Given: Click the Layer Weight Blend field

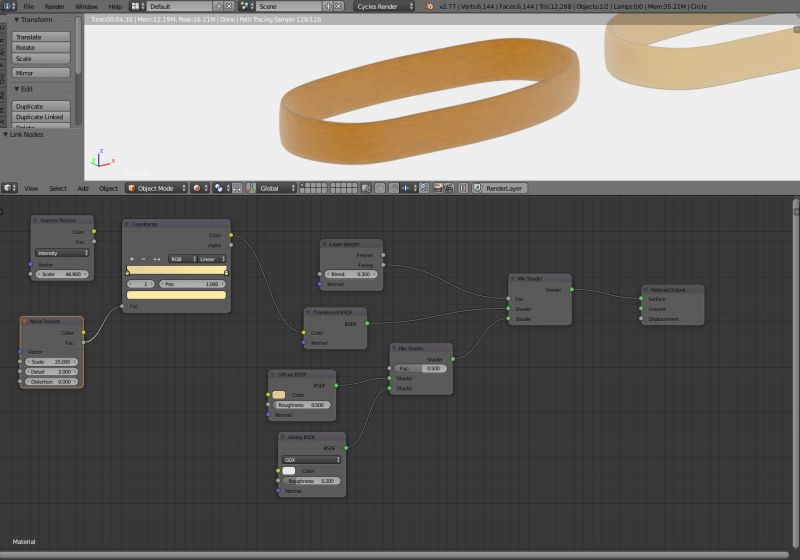Looking at the screenshot, I should pos(351,274).
